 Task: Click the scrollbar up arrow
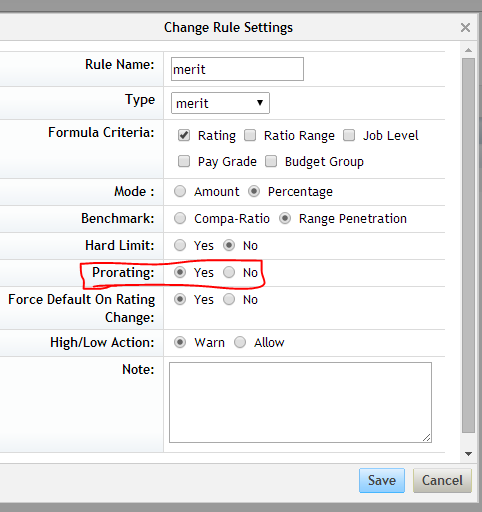pyautogui.click(x=468, y=50)
